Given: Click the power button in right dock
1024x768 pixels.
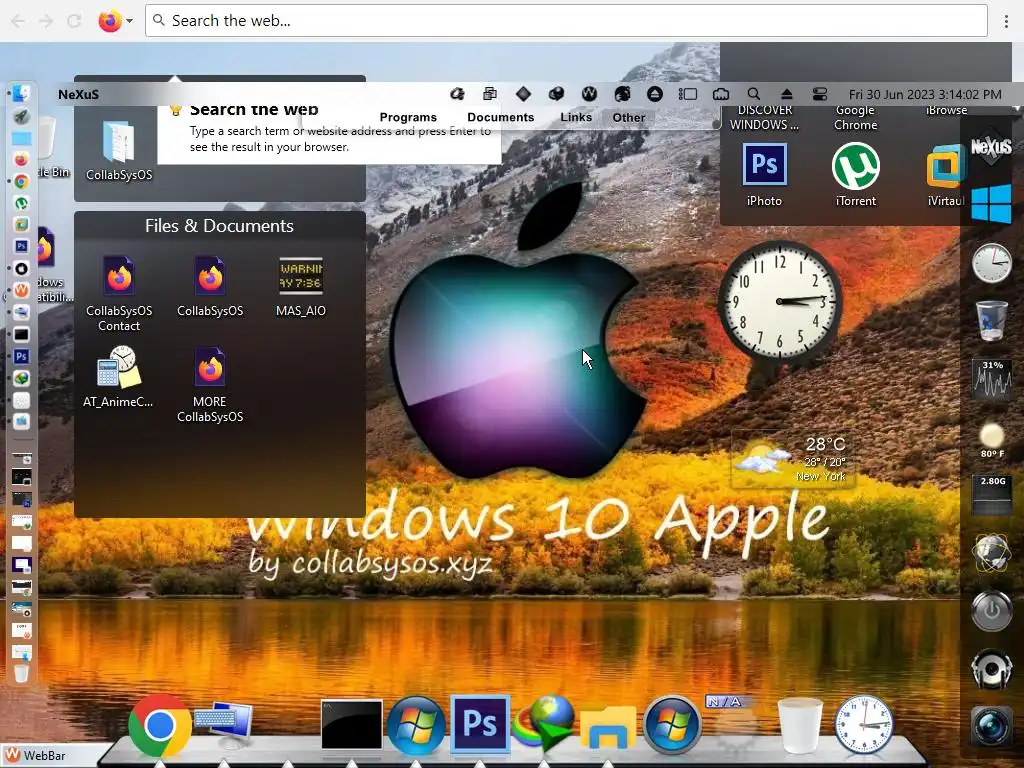Looking at the screenshot, I should click(991, 611).
